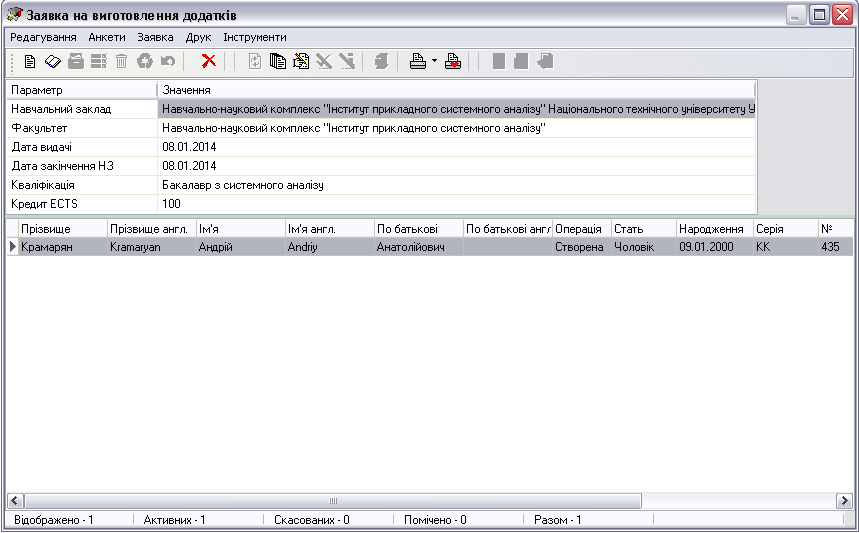The height and width of the screenshot is (533, 859).
Task: Click the Значення column header
Action: [x=456, y=90]
